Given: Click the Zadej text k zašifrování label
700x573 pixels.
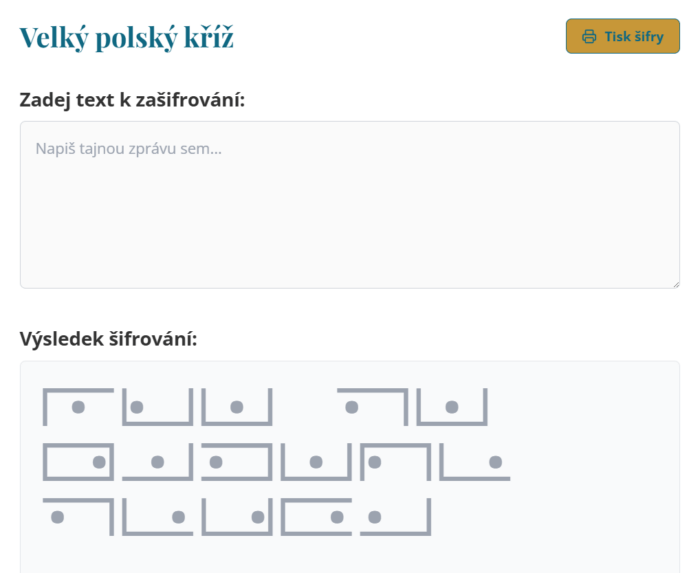Looking at the screenshot, I should [132, 100].
